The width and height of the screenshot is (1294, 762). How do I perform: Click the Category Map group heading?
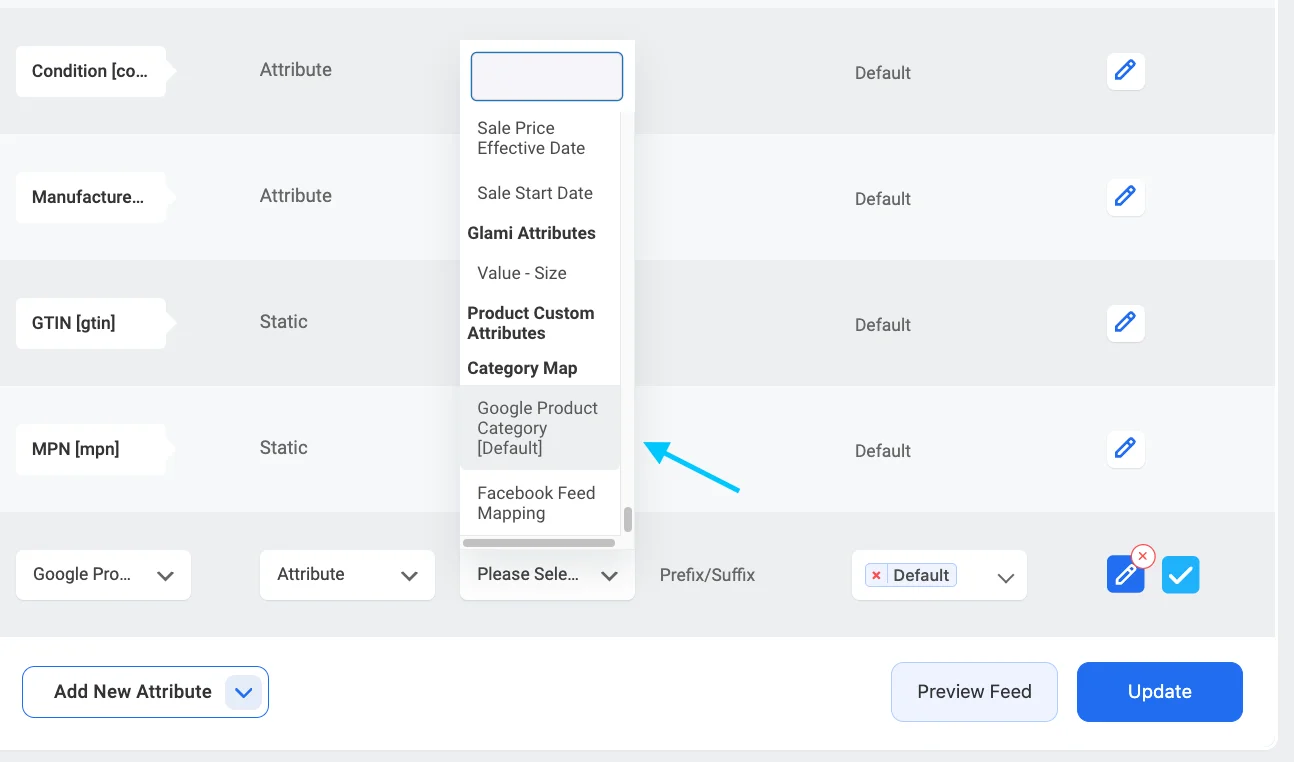click(x=522, y=368)
